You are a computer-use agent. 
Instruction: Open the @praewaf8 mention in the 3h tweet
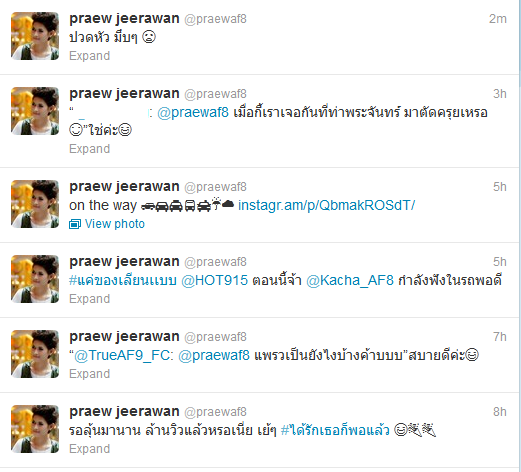pos(193,113)
